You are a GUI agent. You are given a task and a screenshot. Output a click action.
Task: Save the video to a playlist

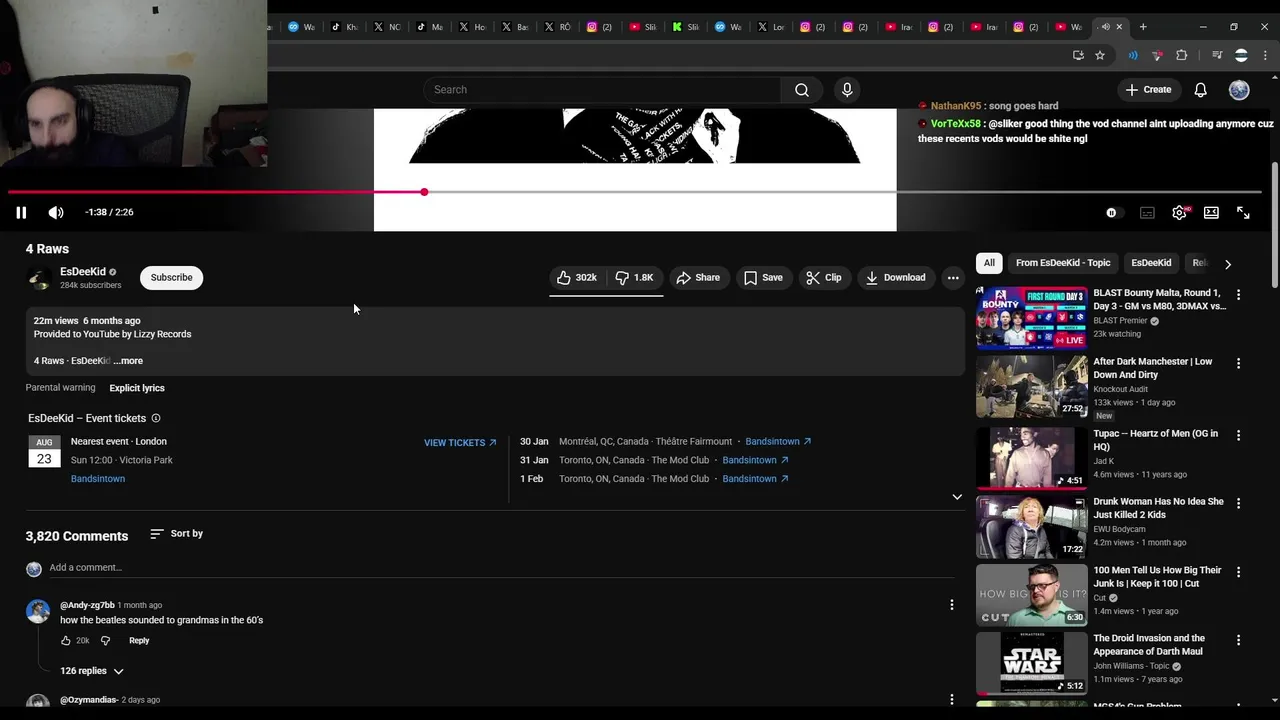coord(763,277)
